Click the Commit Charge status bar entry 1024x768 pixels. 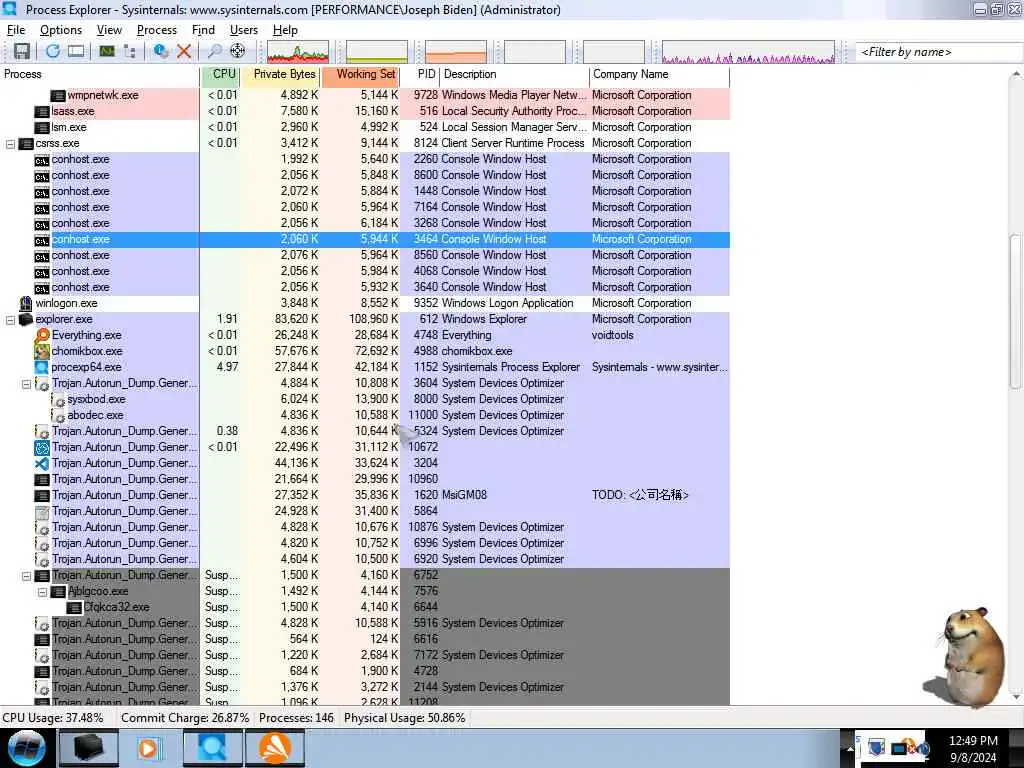coord(185,718)
